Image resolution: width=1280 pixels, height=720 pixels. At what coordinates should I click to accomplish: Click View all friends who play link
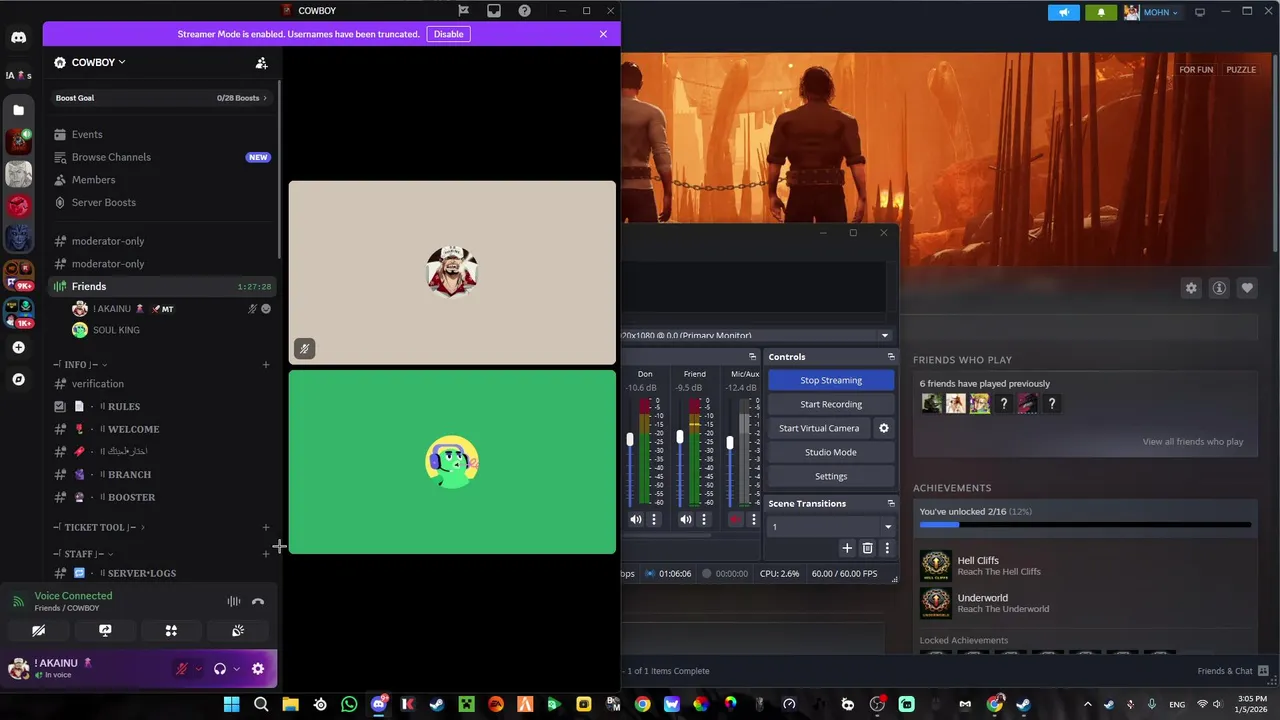(x=1193, y=442)
